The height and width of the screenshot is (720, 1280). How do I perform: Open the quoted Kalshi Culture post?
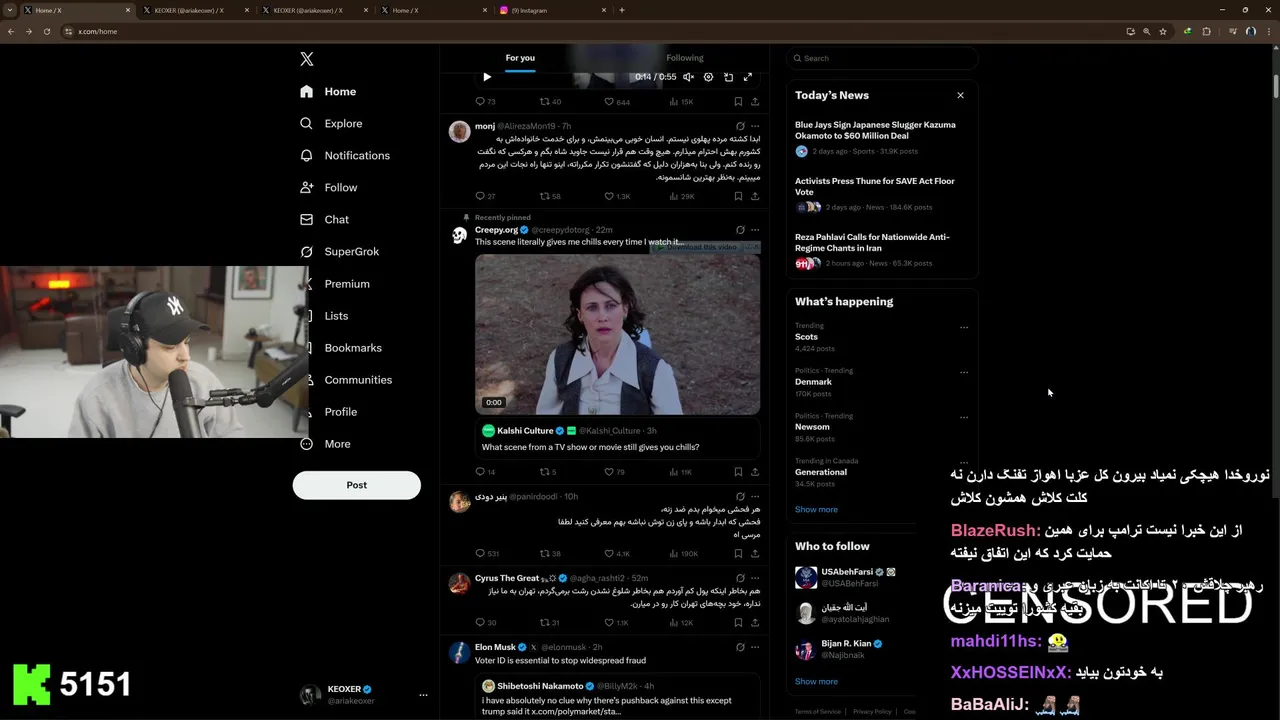617,439
